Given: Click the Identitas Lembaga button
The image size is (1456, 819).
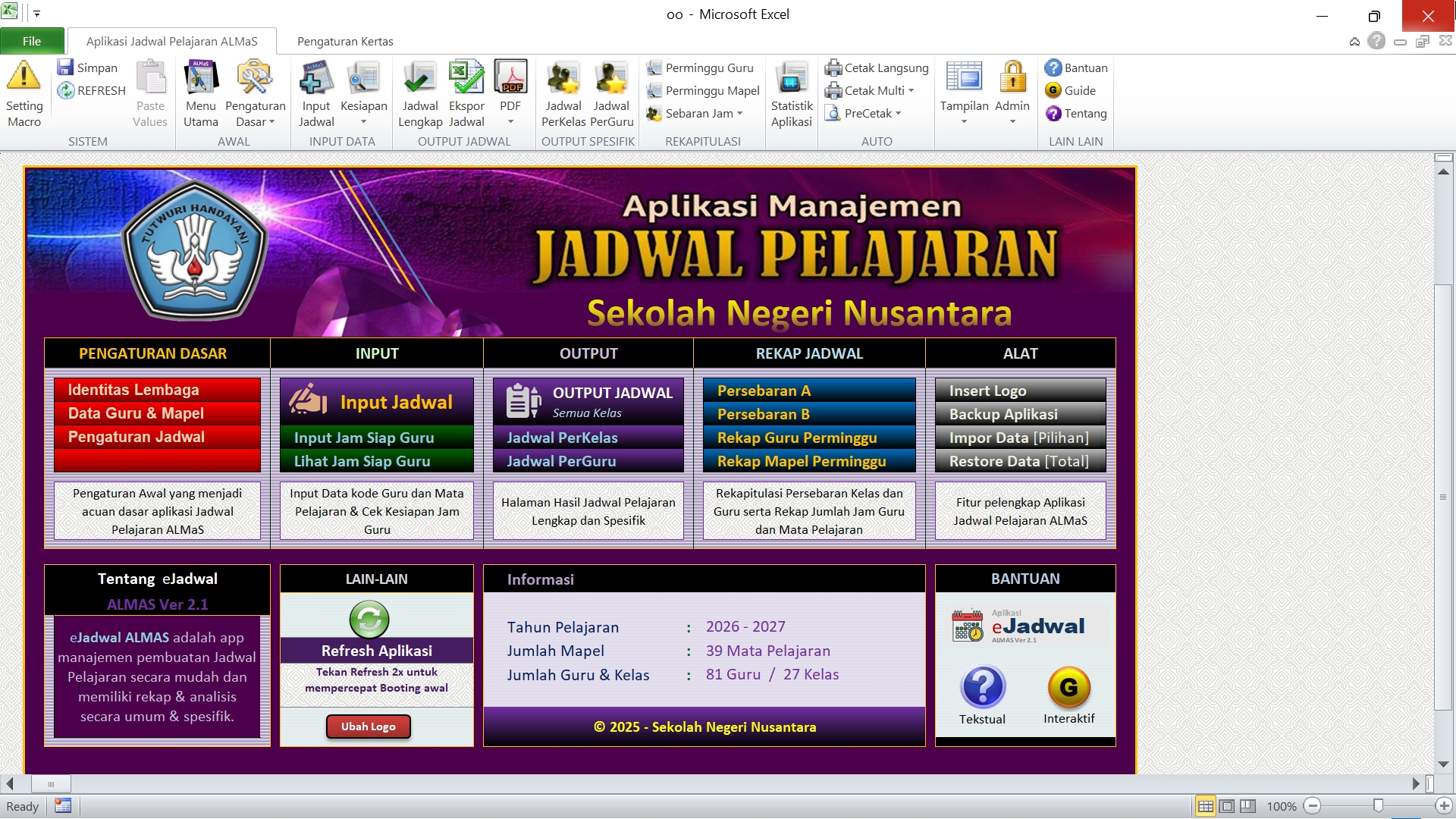Looking at the screenshot, I should tap(157, 390).
